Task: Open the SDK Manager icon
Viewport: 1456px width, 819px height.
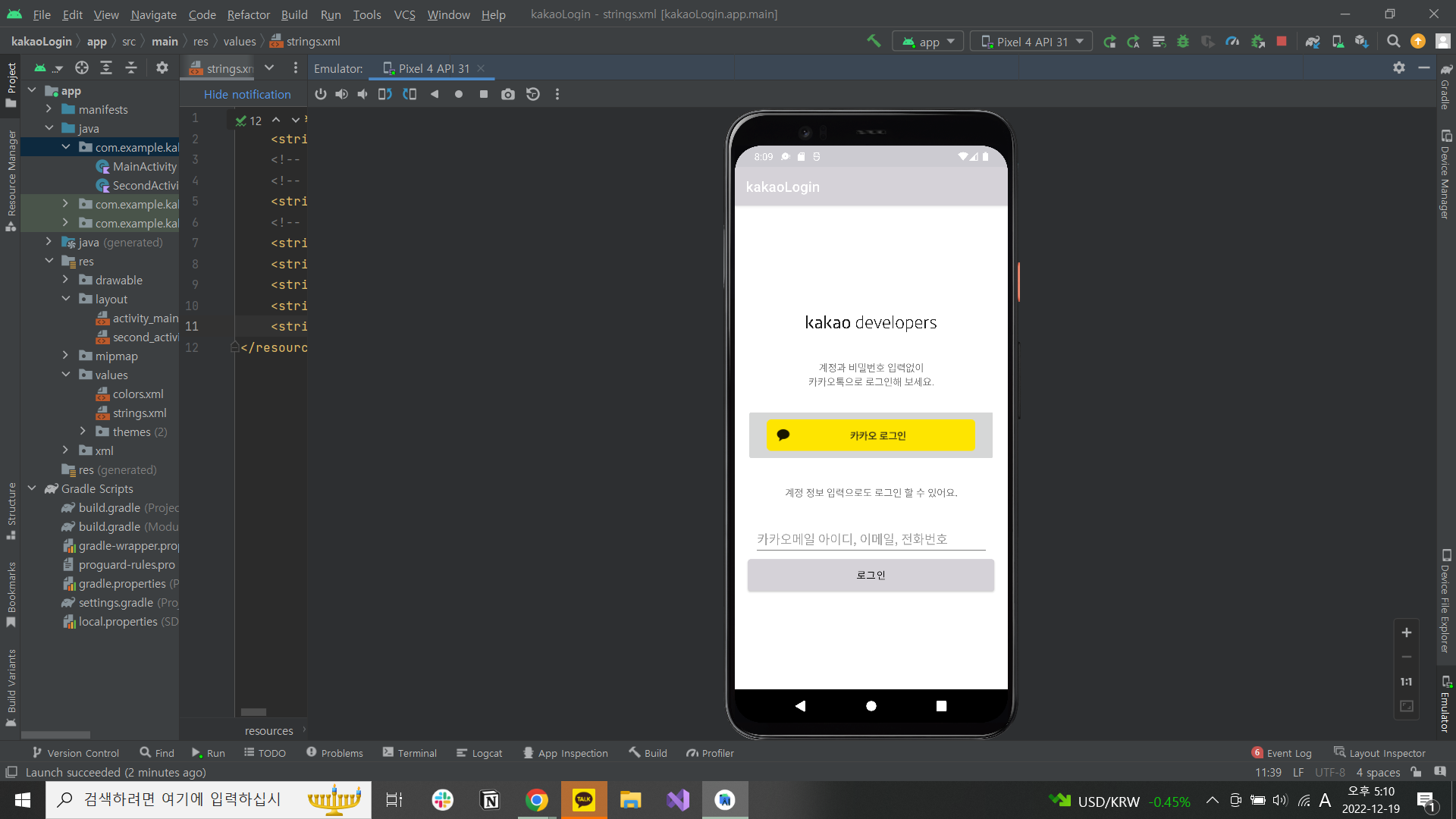Action: pyautogui.click(x=1362, y=42)
